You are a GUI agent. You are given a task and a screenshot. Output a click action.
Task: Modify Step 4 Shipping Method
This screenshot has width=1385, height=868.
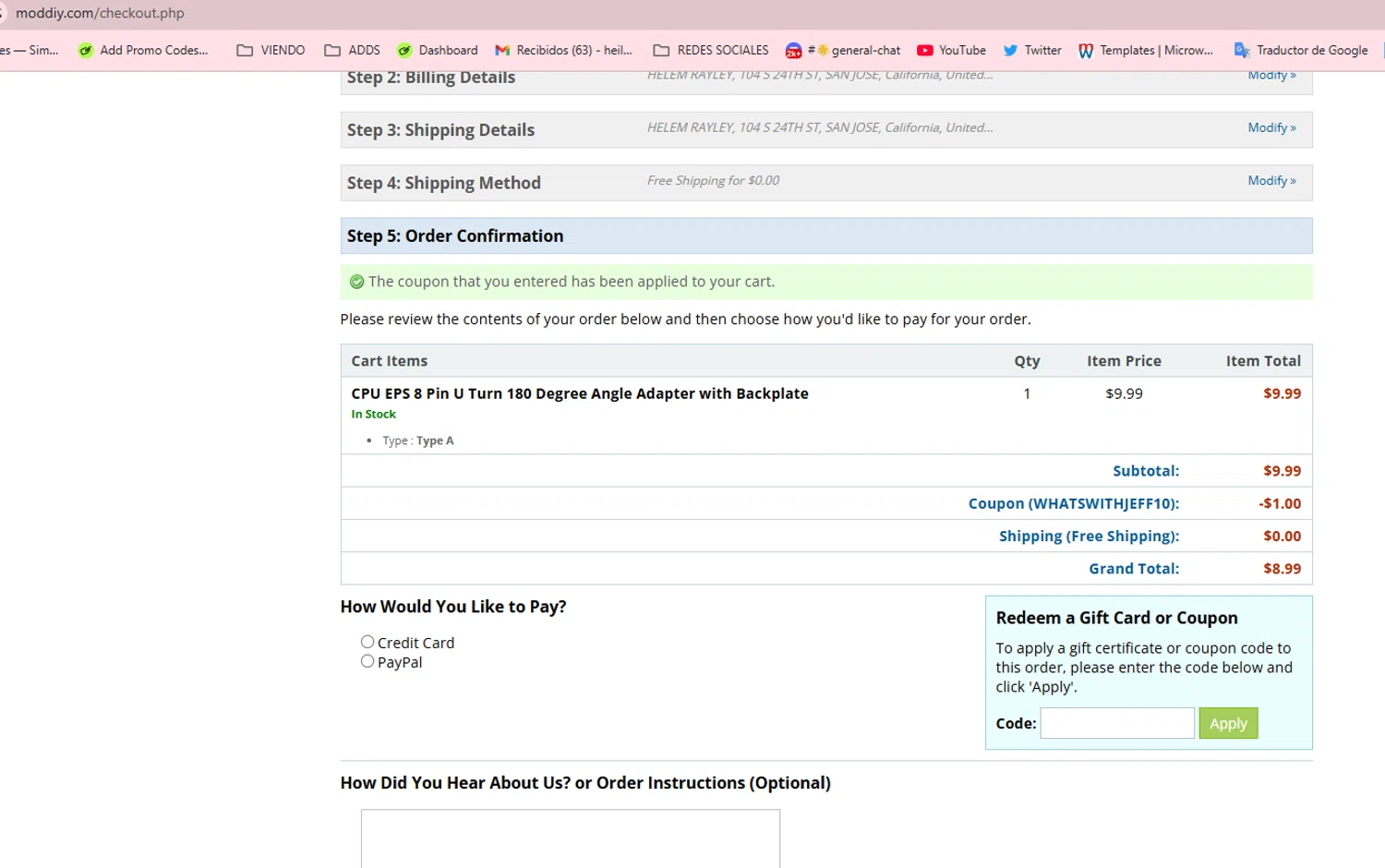(1271, 180)
